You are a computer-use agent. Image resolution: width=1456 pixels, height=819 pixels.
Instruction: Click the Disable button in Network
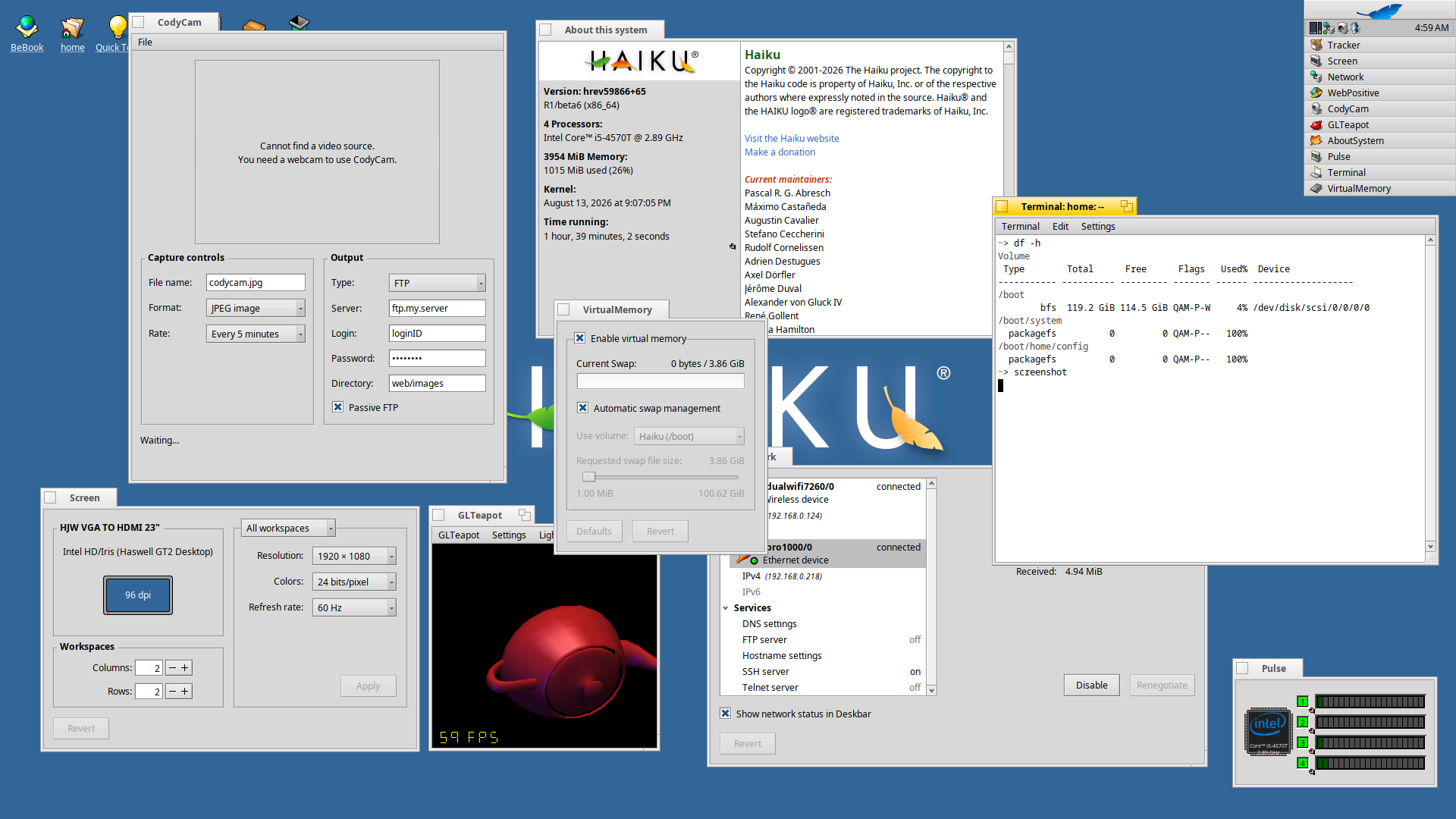1091,685
